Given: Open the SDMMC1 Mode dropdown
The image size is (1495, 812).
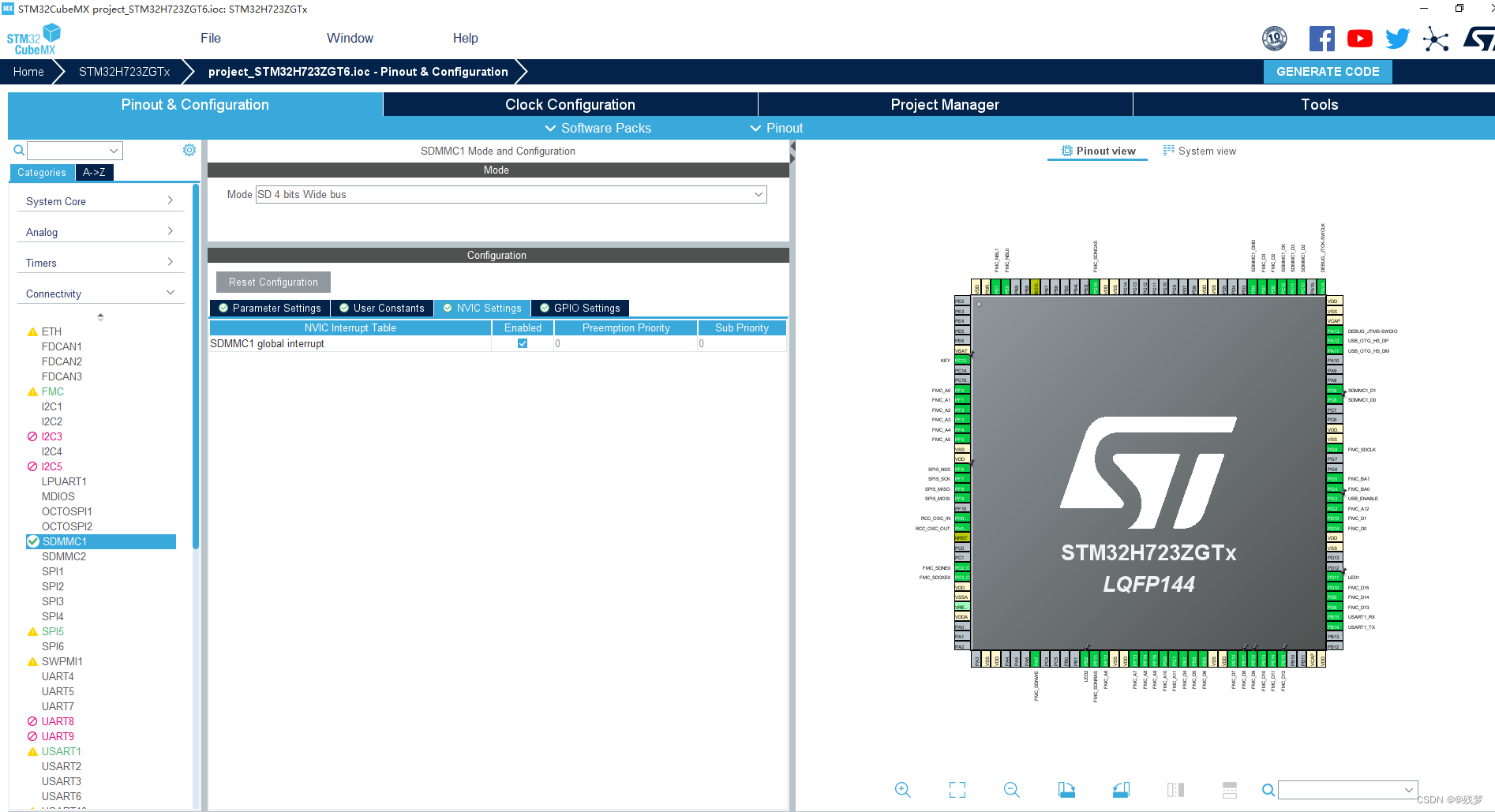Looking at the screenshot, I should (x=511, y=194).
